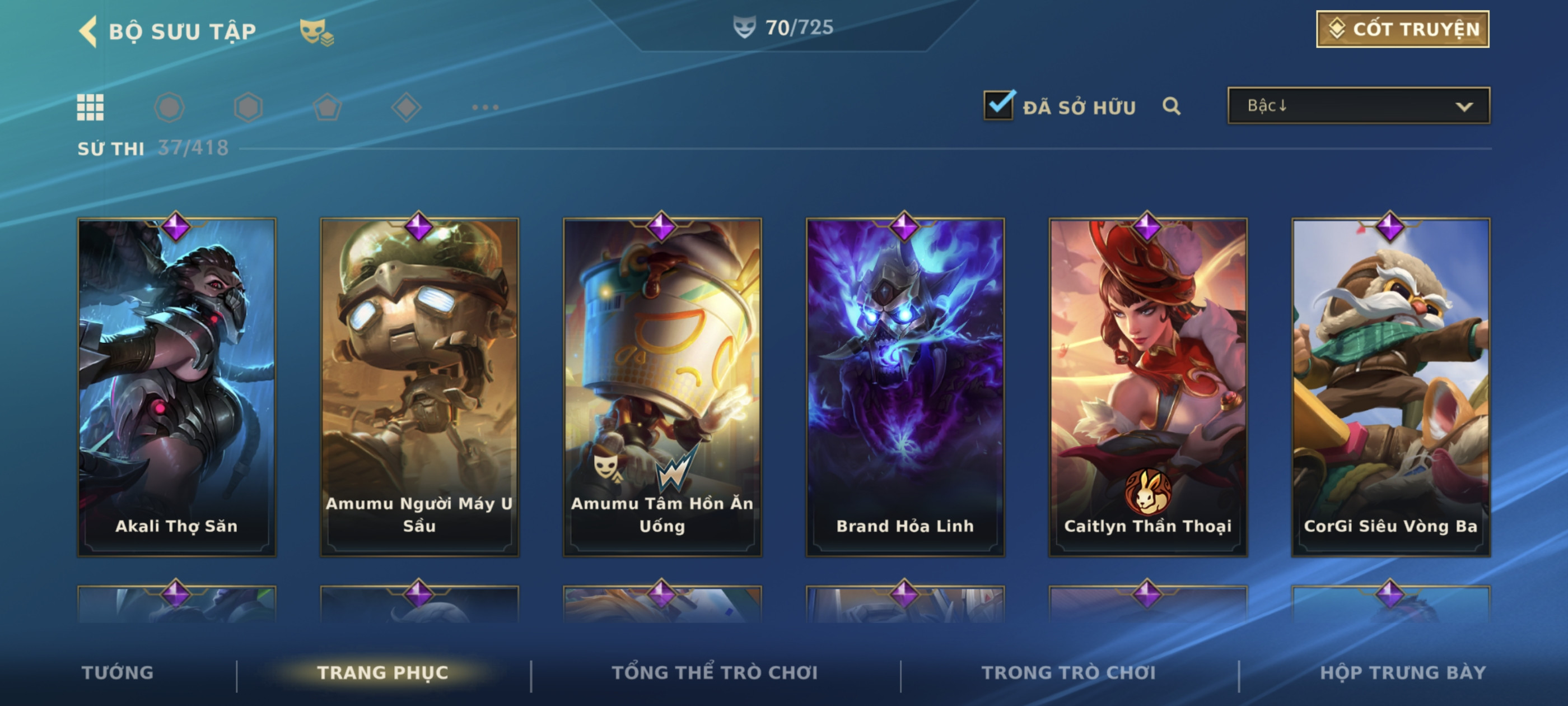
Task: Filter by the hexagon rarity gem icon
Action: point(248,107)
